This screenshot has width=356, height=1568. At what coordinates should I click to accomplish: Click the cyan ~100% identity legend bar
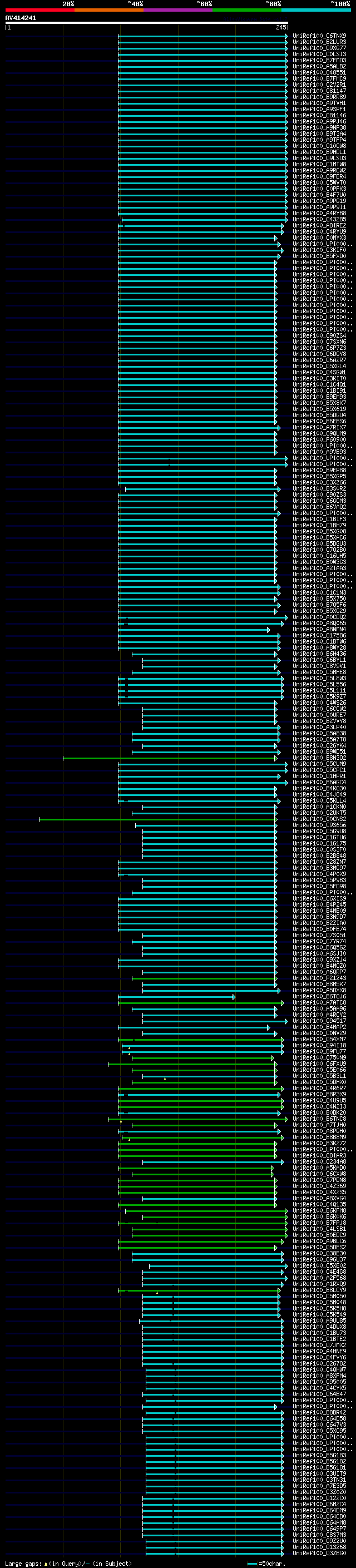tap(316, 11)
